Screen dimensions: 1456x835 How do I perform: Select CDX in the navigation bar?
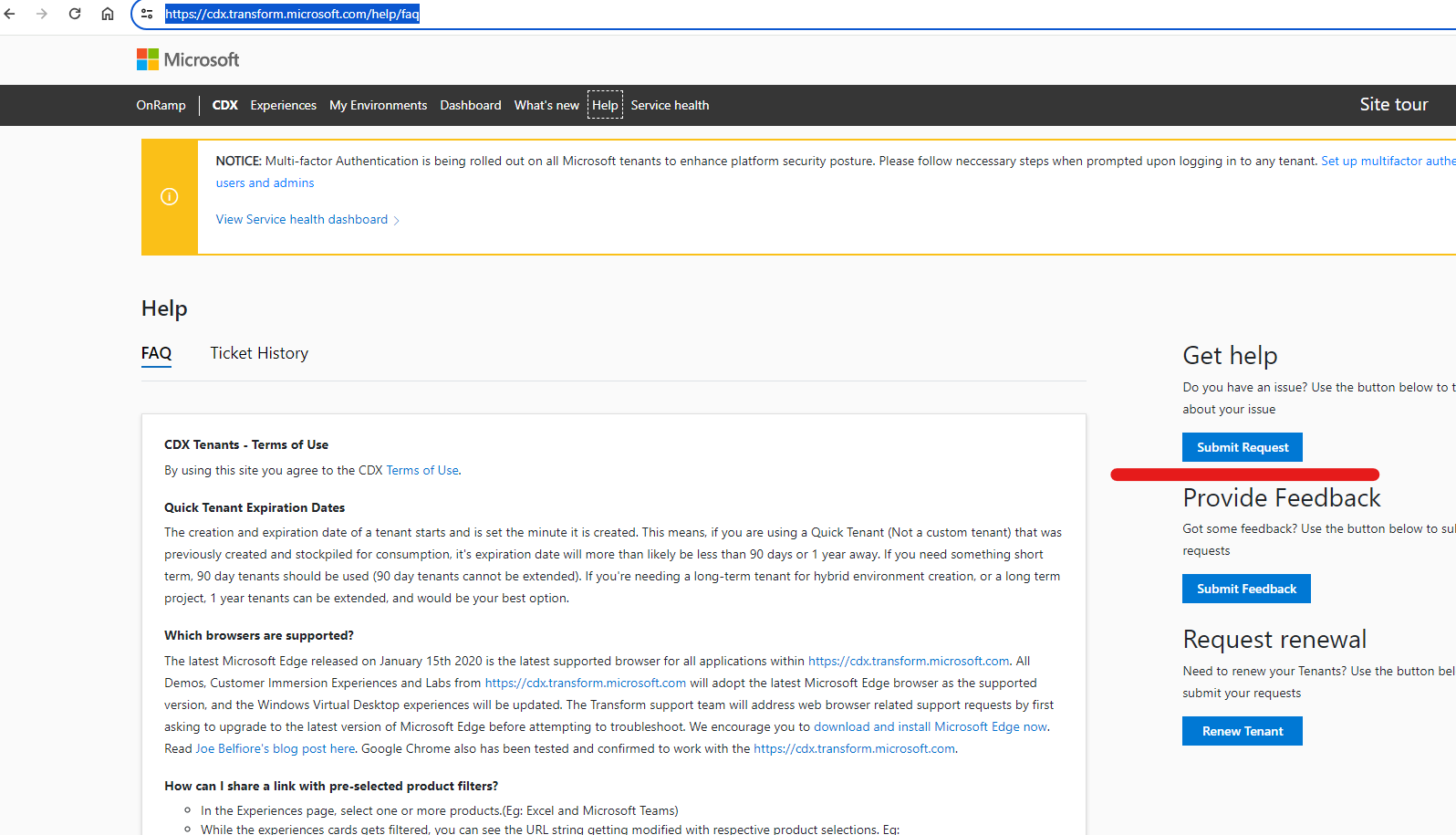click(x=225, y=105)
